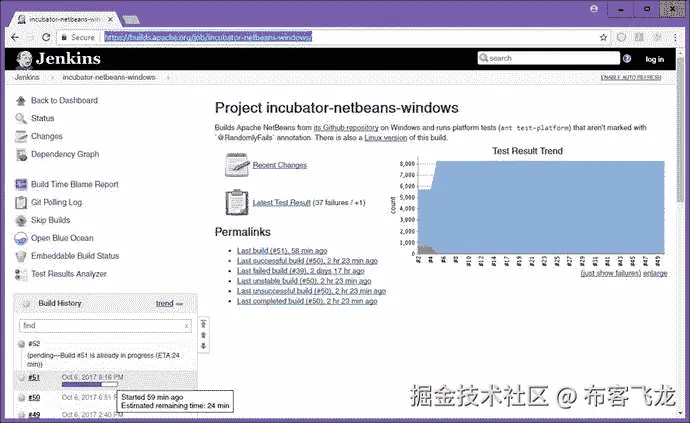Click the browser address bar URL
The image size is (690, 423).
tap(208, 37)
